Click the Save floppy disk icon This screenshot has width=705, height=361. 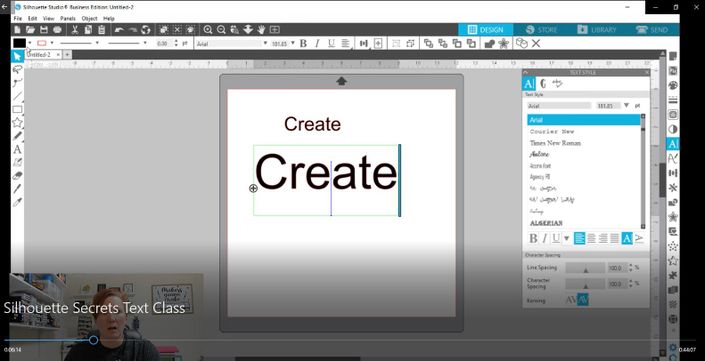(x=44, y=30)
